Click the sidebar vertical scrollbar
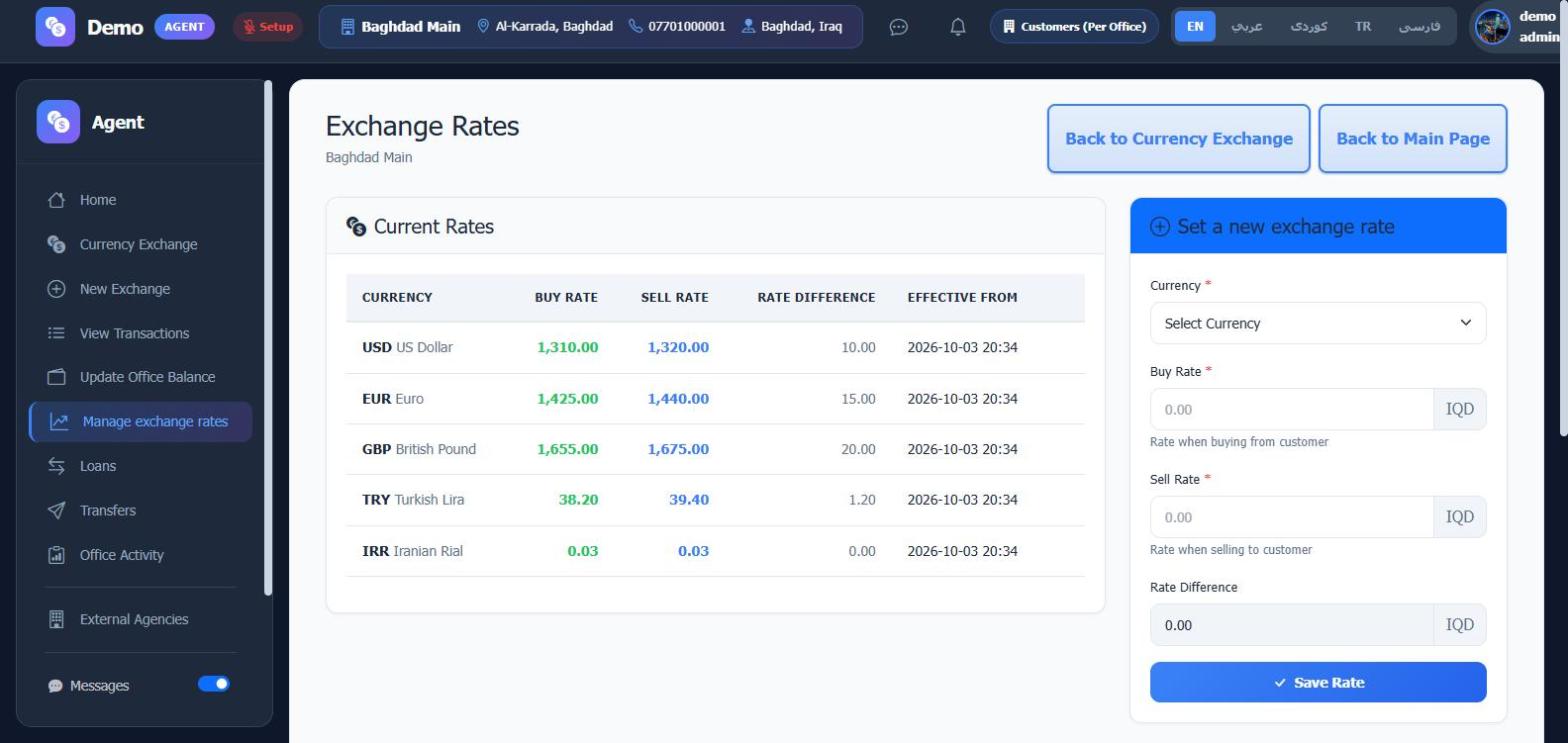Screen dimensions: 1568x743 click(268, 338)
